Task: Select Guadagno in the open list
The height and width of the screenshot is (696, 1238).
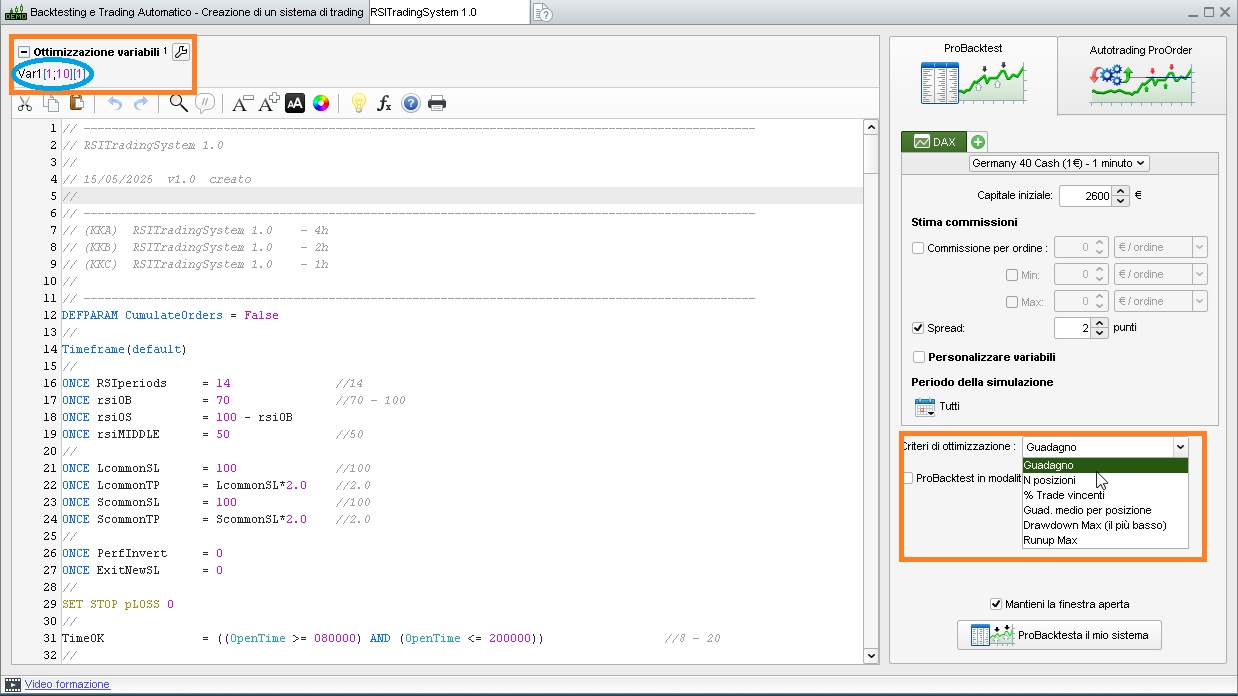Action: click(1105, 465)
